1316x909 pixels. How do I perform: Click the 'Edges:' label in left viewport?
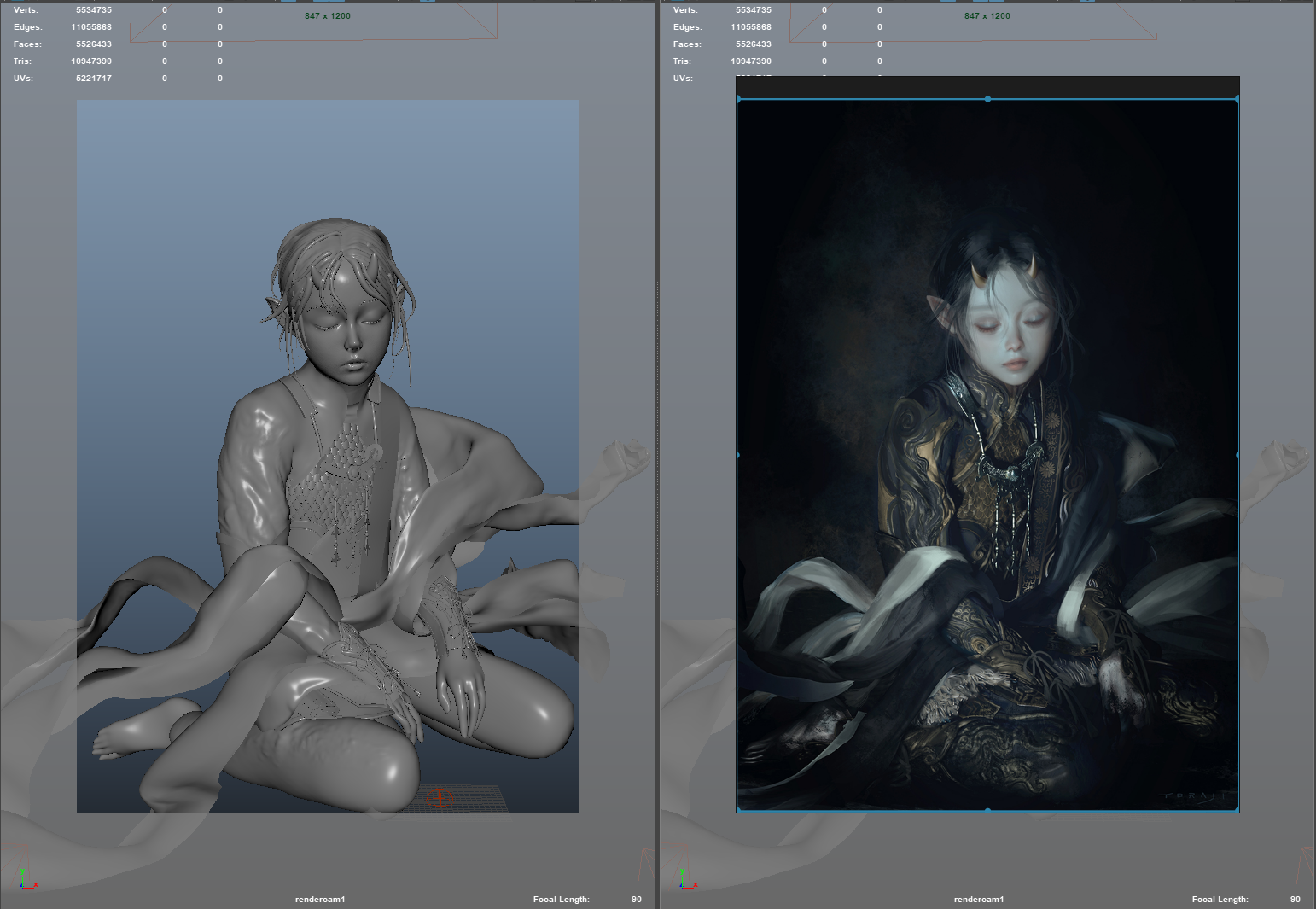click(x=28, y=27)
